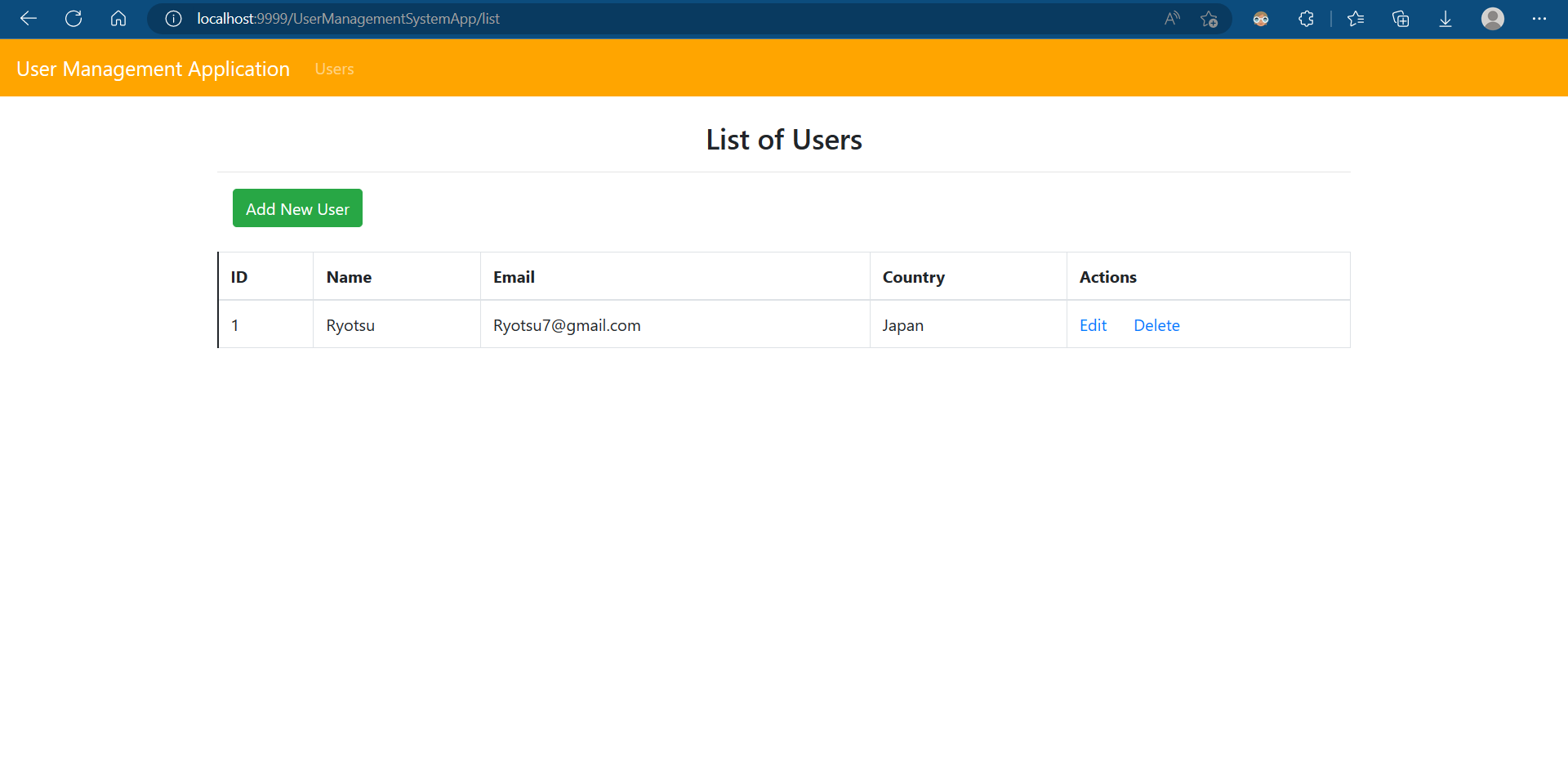The width and height of the screenshot is (1568, 782).
Task: Click the Add New User button
Action: pyautogui.click(x=296, y=208)
